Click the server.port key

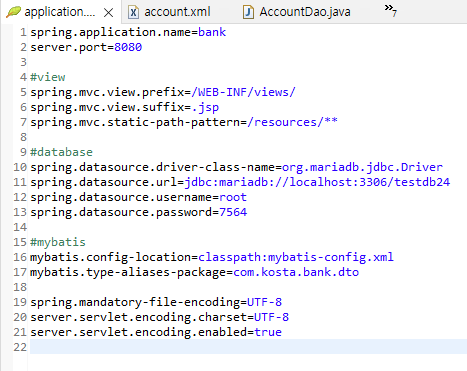click(69, 47)
